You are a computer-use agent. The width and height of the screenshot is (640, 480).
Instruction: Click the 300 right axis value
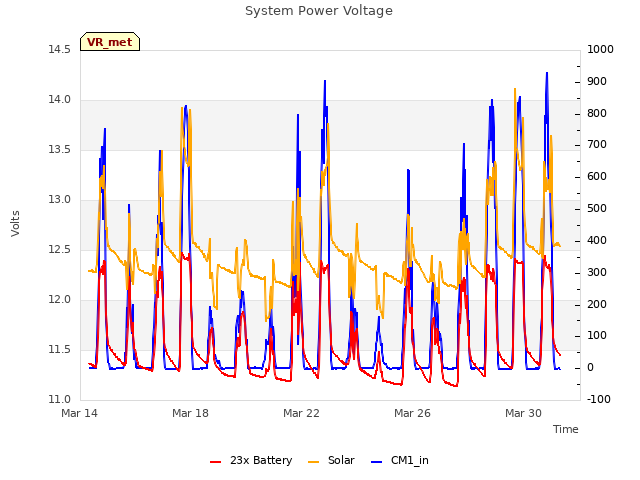[597, 272]
